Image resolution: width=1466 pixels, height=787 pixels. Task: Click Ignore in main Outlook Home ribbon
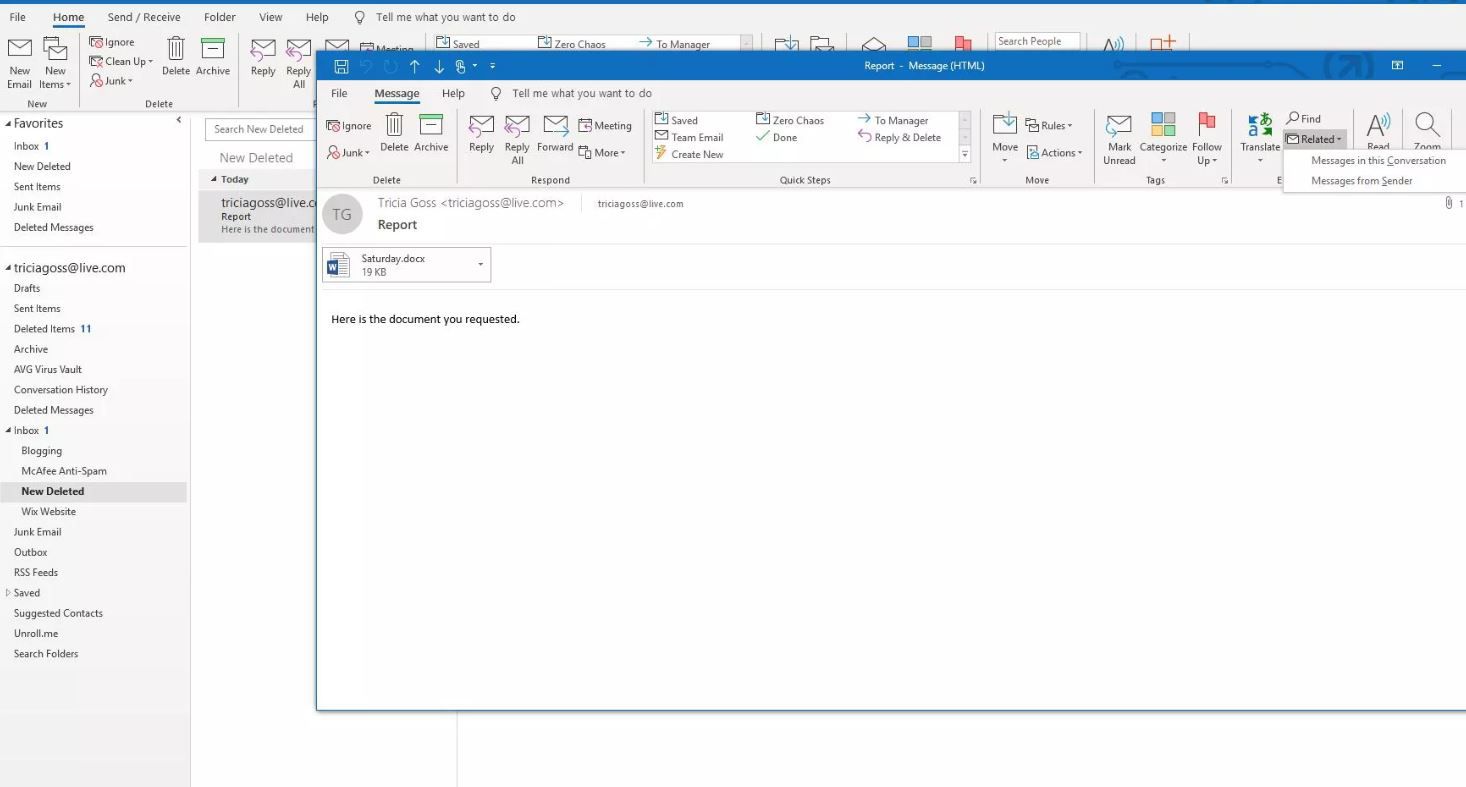coord(112,42)
